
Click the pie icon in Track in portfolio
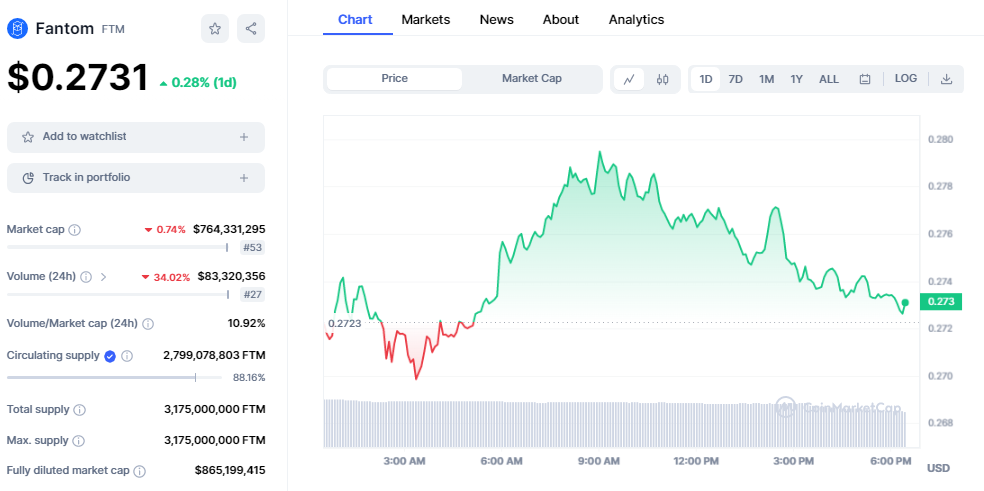pos(28,178)
